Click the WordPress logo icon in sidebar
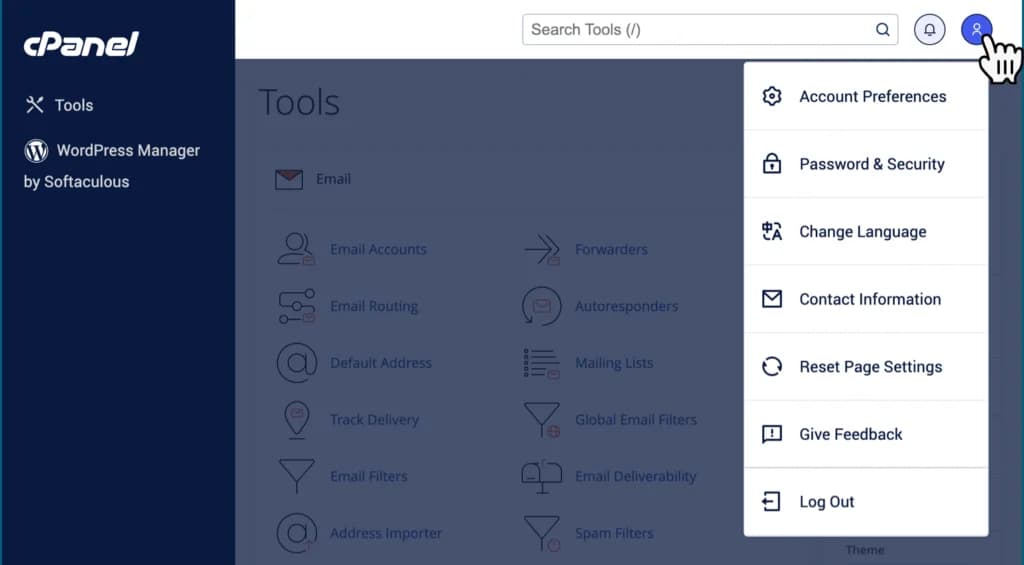The height and width of the screenshot is (565, 1024). coord(36,150)
